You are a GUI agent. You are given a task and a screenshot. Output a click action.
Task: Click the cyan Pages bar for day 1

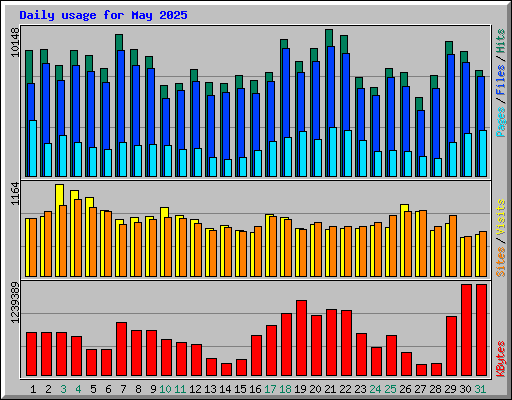(33, 148)
